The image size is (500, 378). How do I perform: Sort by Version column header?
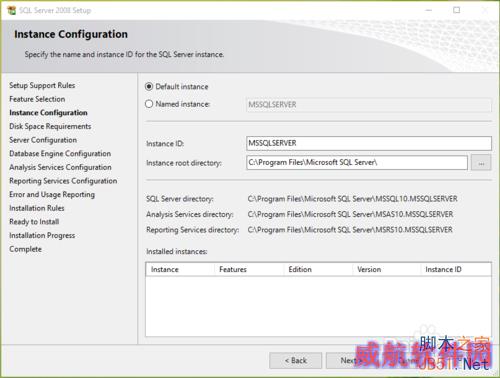click(x=387, y=269)
